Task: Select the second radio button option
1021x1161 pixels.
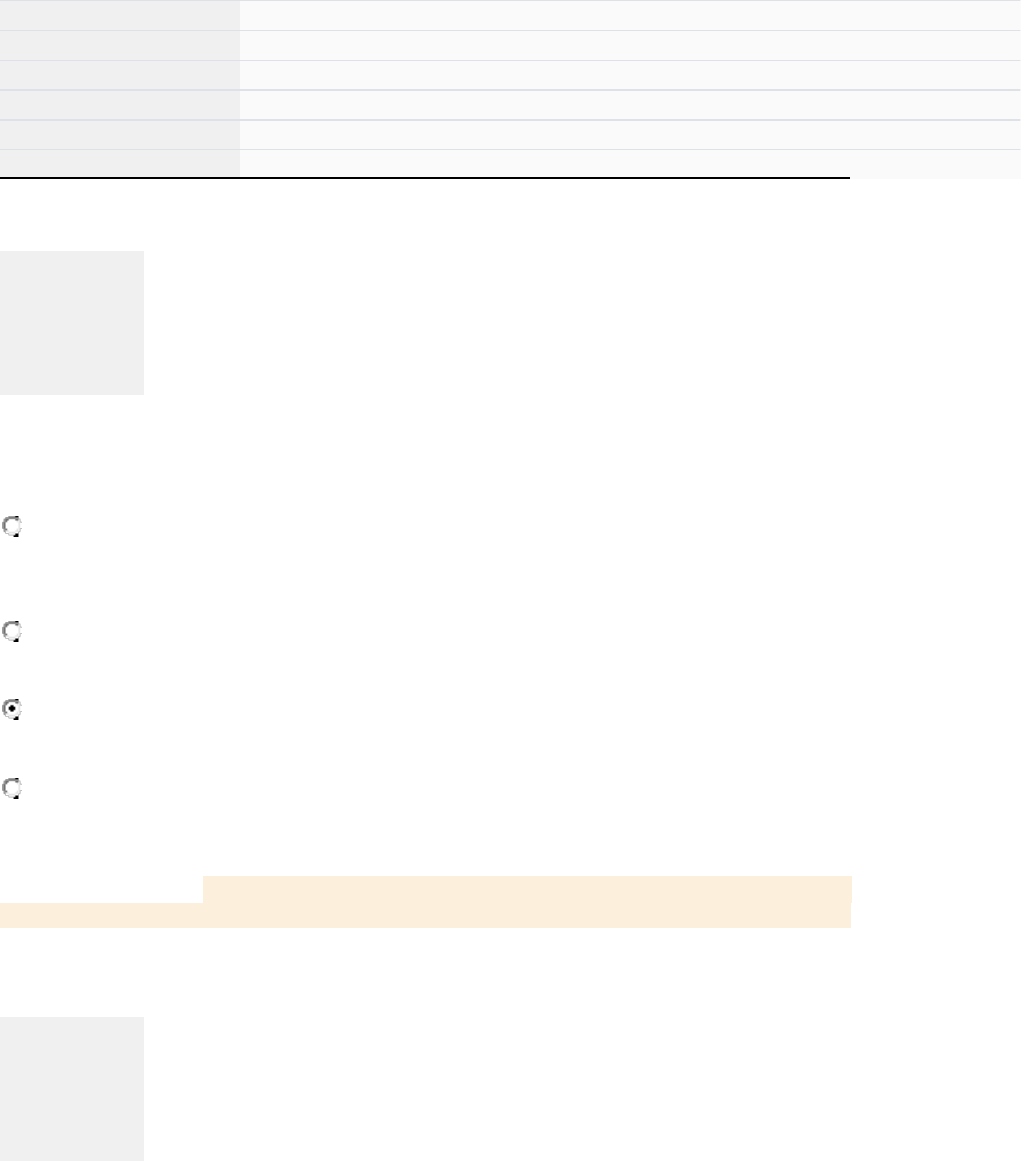Action: tap(12, 632)
